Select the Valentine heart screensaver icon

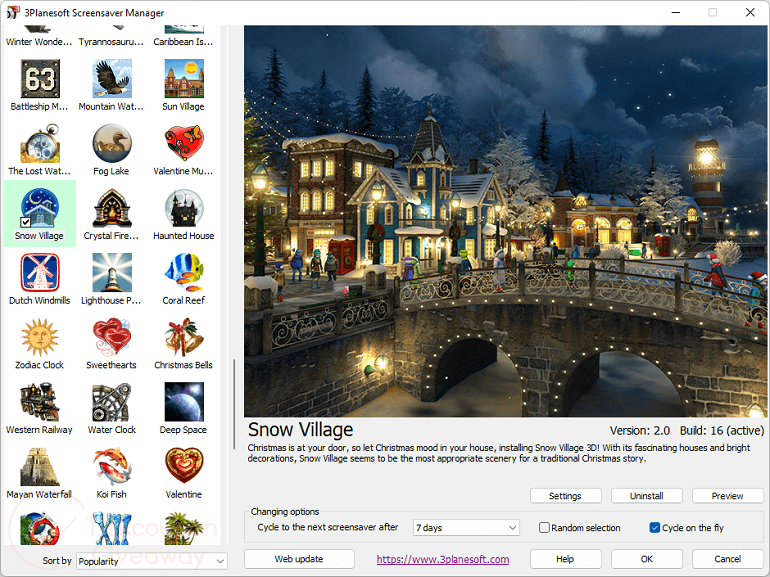(x=184, y=467)
